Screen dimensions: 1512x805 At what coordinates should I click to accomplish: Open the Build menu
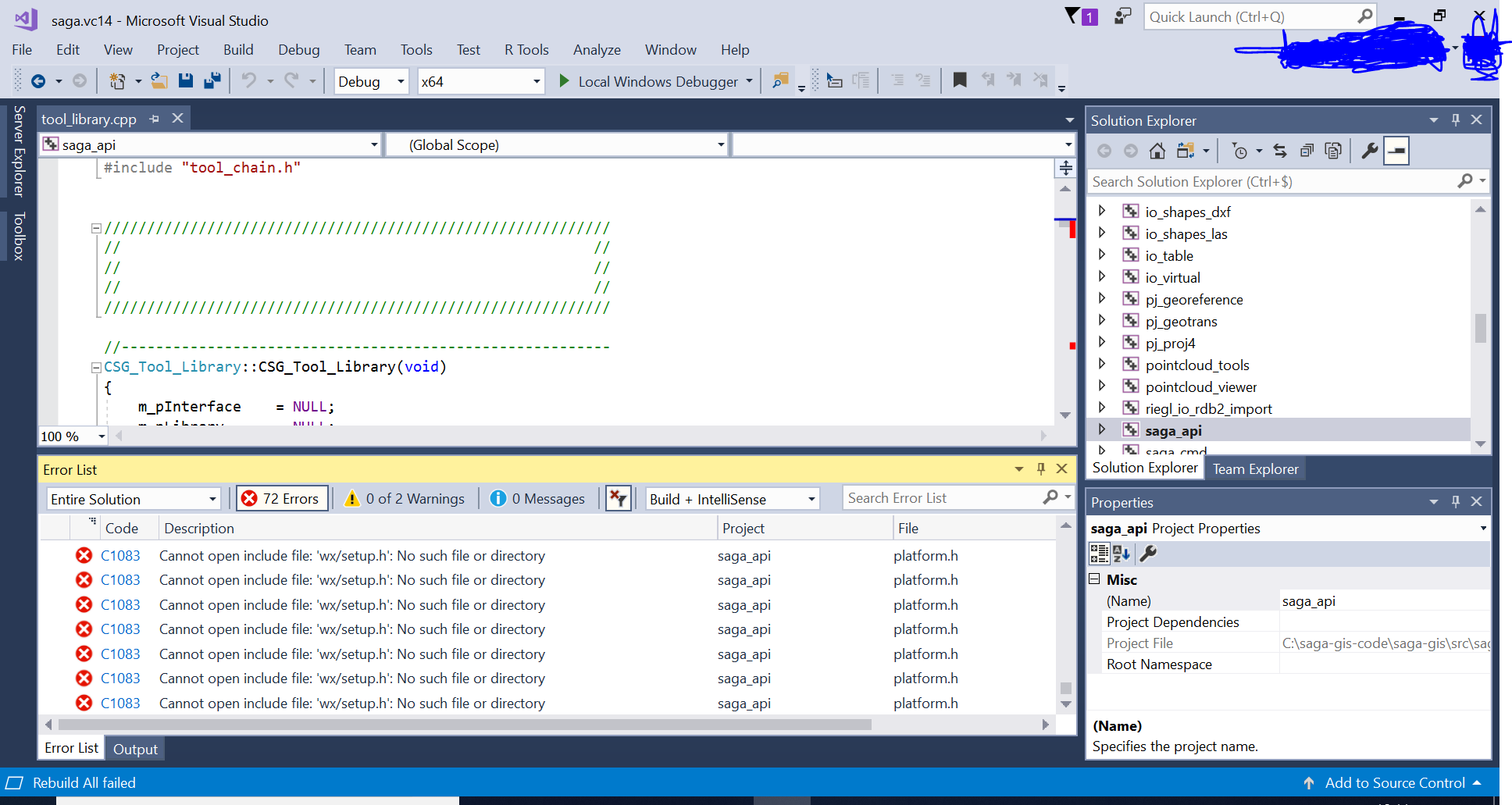238,50
